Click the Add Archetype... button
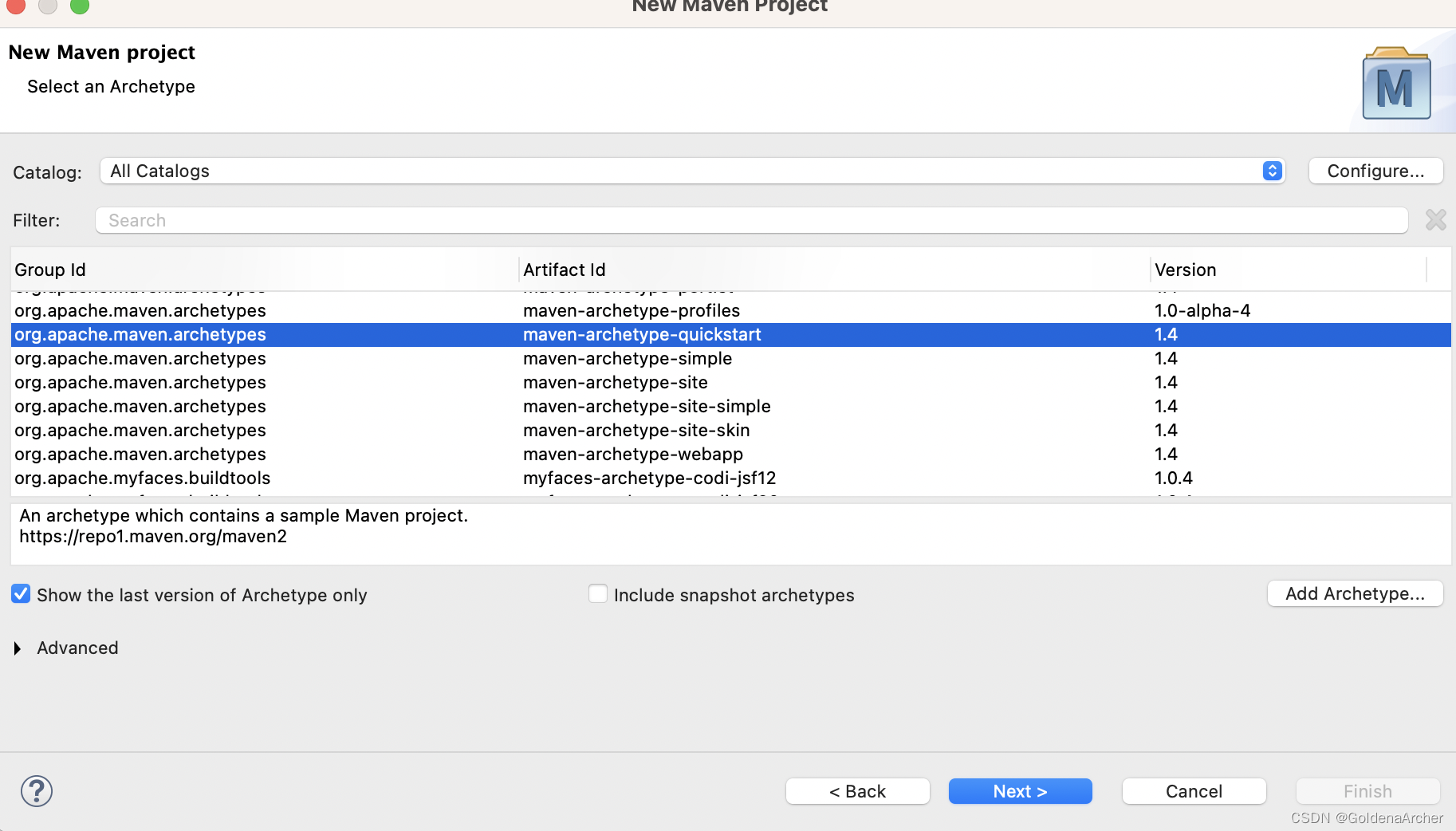1456x831 pixels. tap(1355, 593)
